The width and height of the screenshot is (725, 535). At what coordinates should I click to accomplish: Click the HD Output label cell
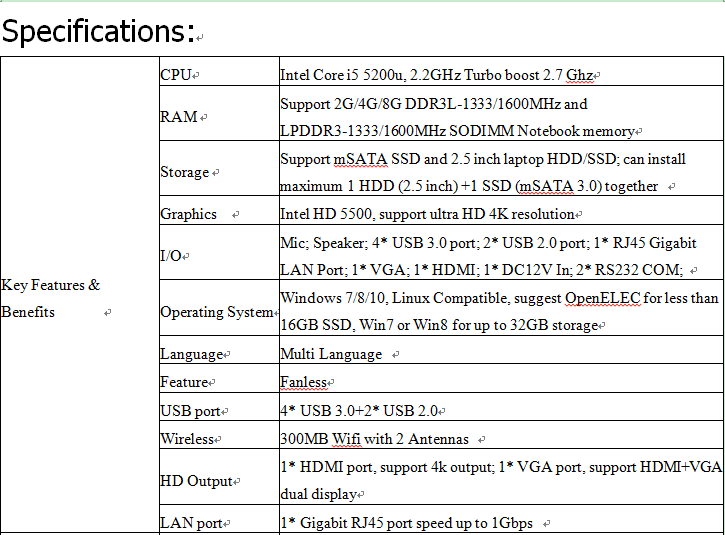196,481
